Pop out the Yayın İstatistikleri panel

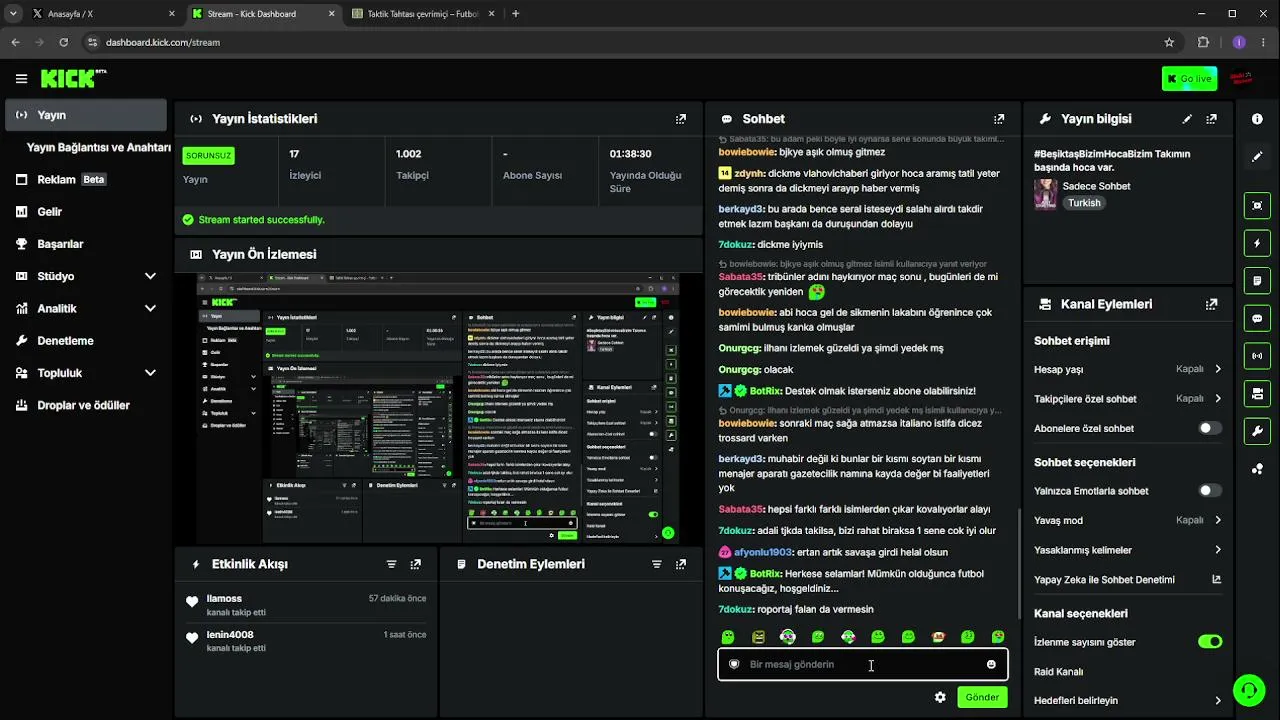pyautogui.click(x=681, y=119)
